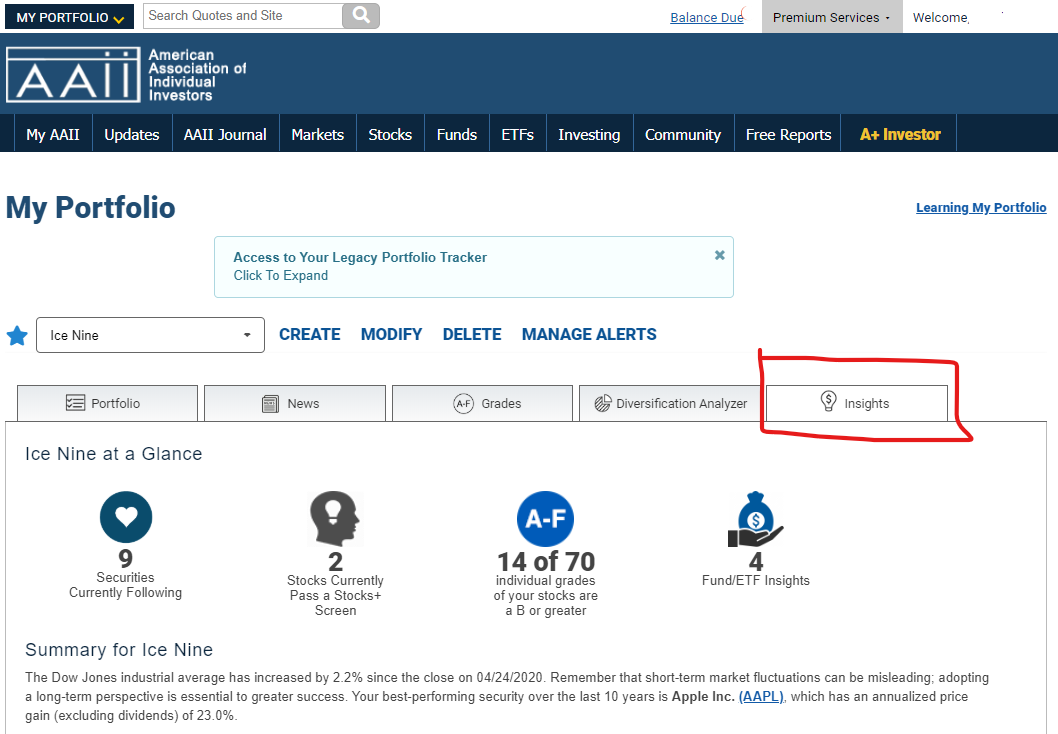Click the Summary for Ice Nine heading
Image resolution: width=1058 pixels, height=734 pixels.
click(119, 650)
